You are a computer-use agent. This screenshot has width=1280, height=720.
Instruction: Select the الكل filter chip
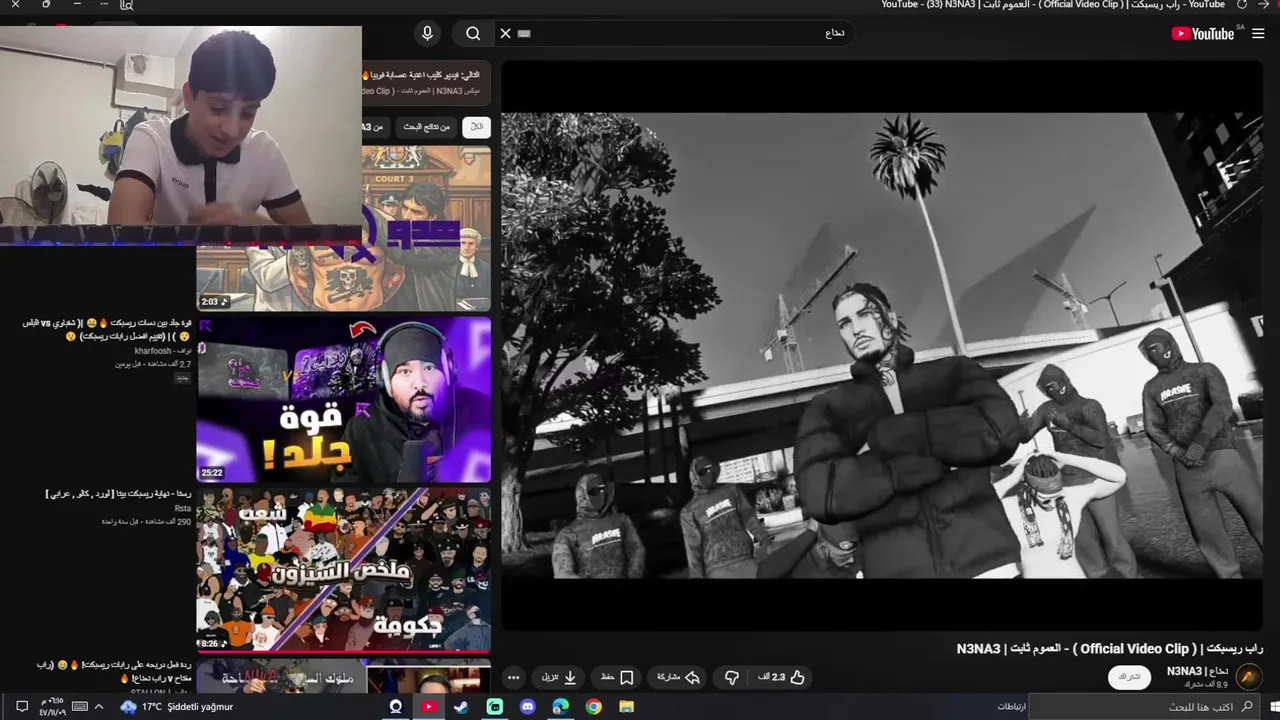point(477,127)
